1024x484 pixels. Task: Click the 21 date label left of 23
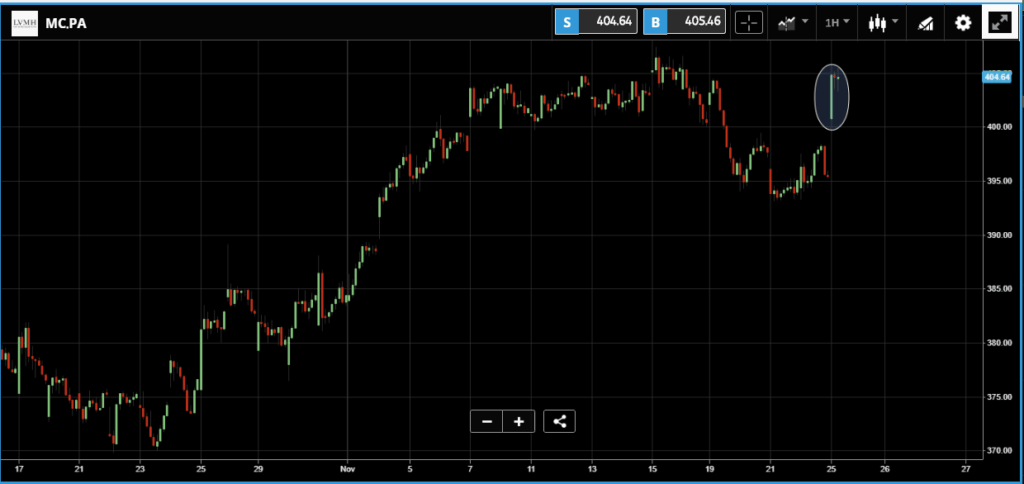click(x=79, y=468)
